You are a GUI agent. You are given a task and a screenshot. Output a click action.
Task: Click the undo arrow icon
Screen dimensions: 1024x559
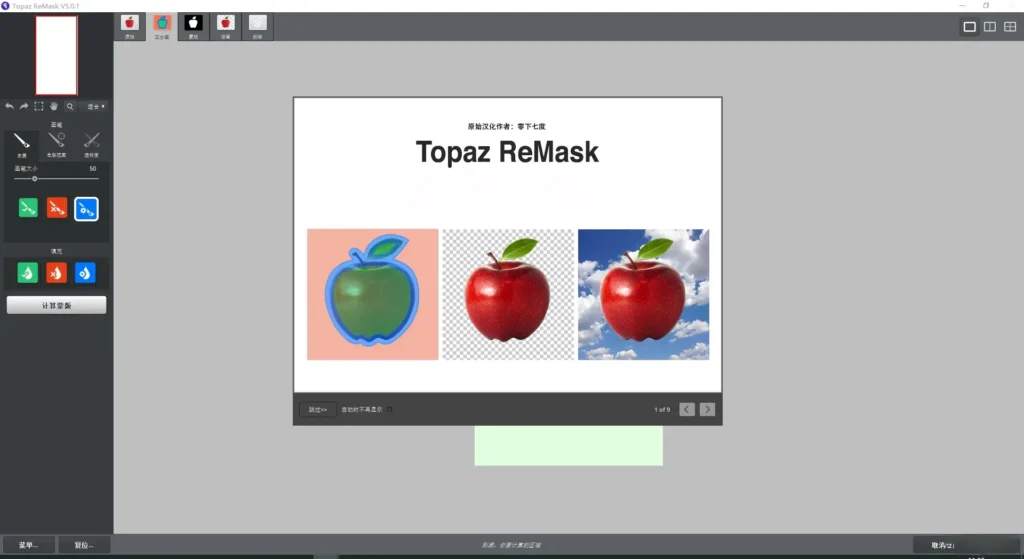click(x=9, y=106)
